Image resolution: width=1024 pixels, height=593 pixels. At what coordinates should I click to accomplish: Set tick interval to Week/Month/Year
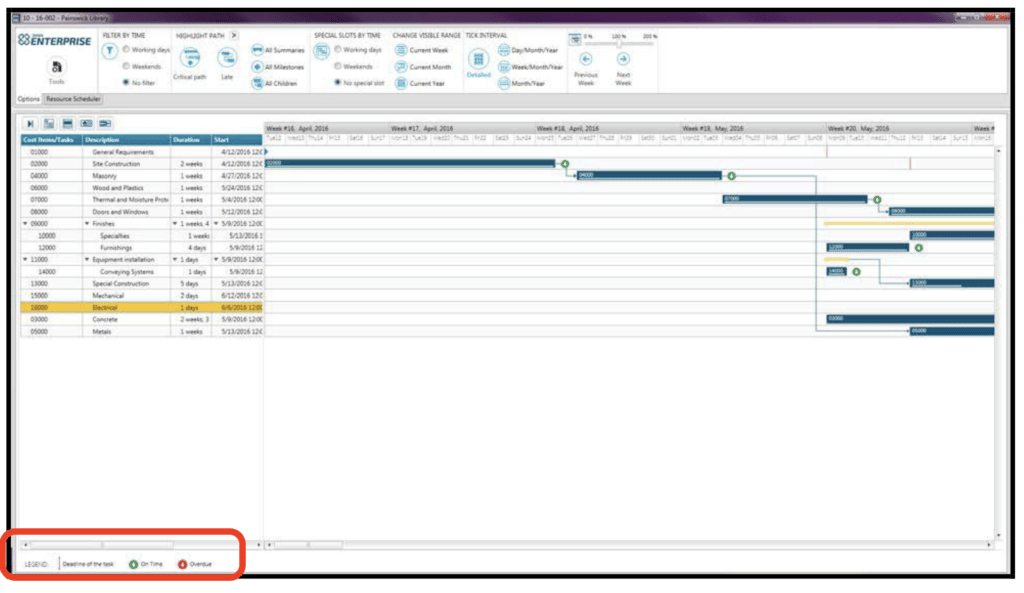(x=530, y=67)
